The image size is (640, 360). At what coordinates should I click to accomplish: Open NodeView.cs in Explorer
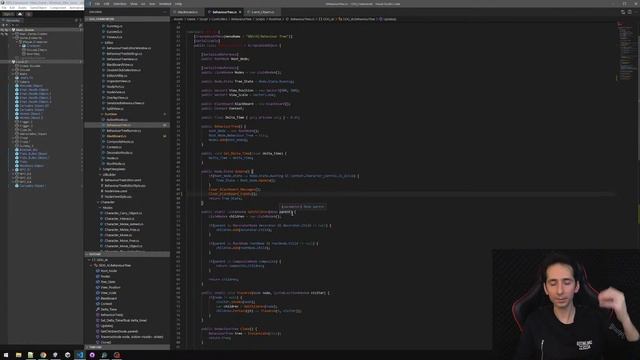116,92
